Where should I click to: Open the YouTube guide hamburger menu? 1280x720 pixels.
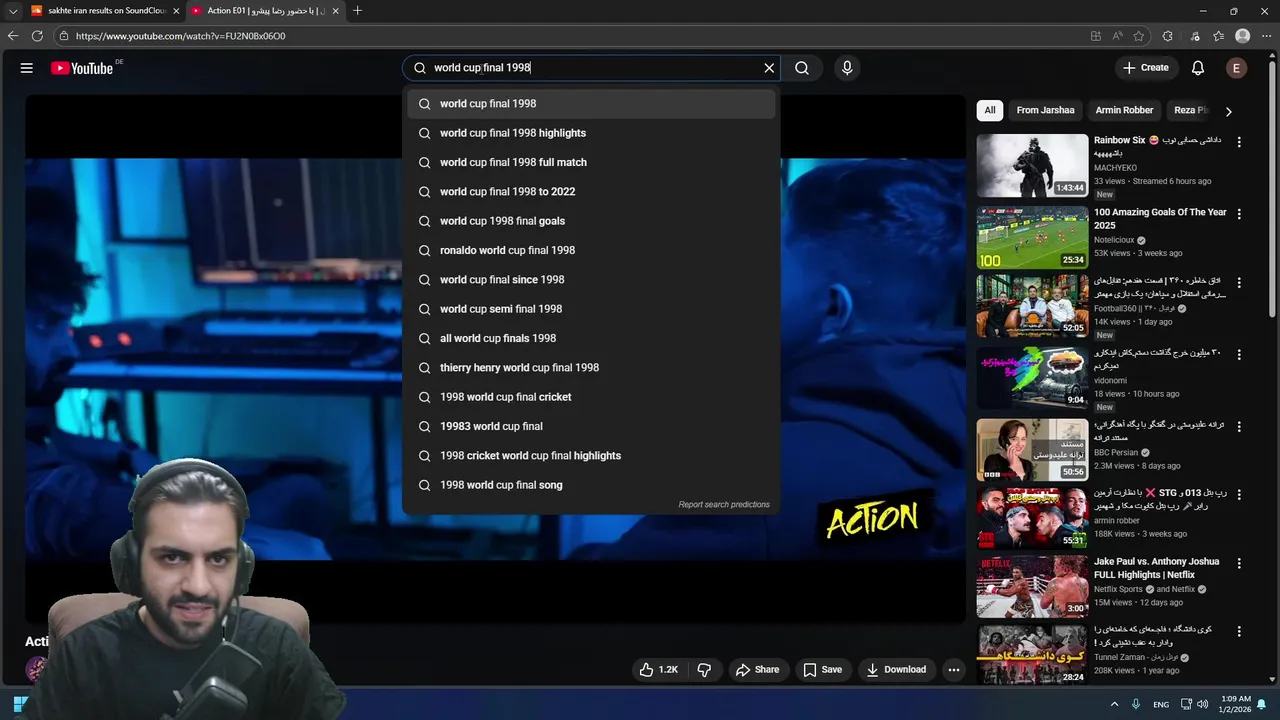27,68
